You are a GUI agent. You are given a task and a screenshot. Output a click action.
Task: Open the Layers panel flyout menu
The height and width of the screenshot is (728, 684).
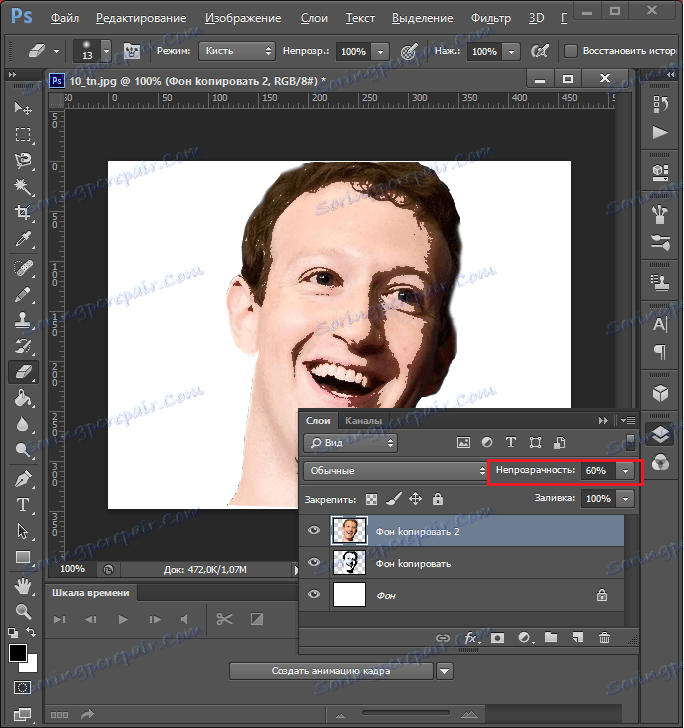(x=627, y=421)
